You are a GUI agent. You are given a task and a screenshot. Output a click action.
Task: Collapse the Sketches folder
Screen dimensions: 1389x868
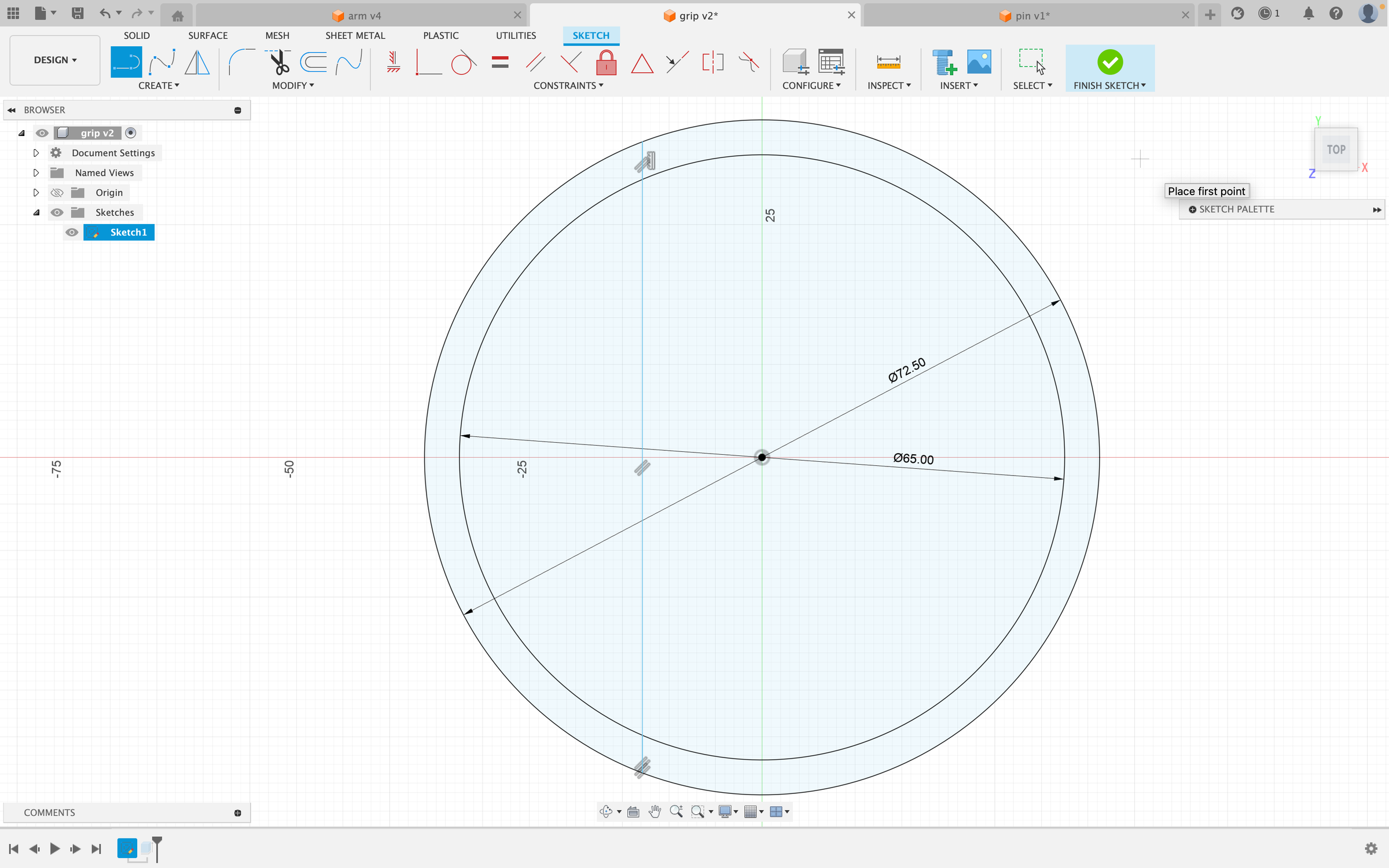click(x=36, y=212)
